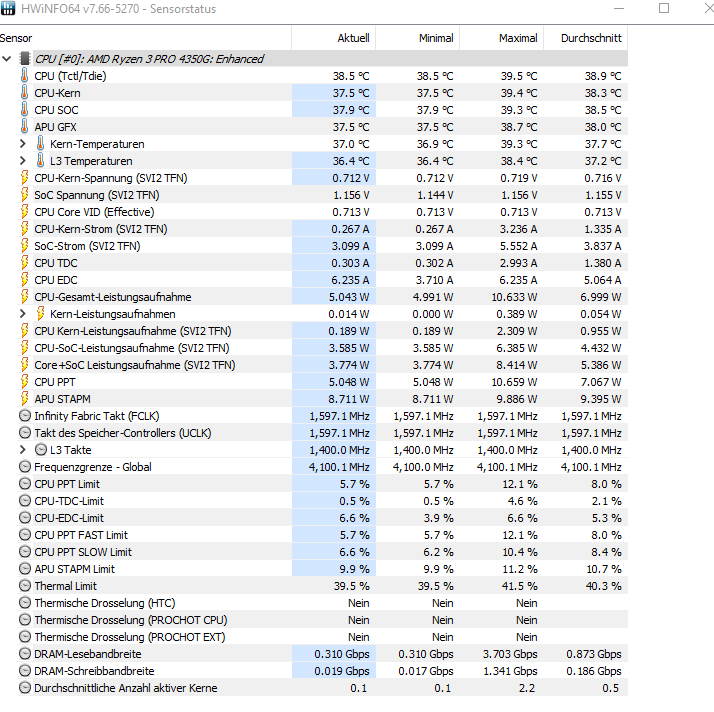Select the CPU PPT FAST Limit row

[322, 535]
